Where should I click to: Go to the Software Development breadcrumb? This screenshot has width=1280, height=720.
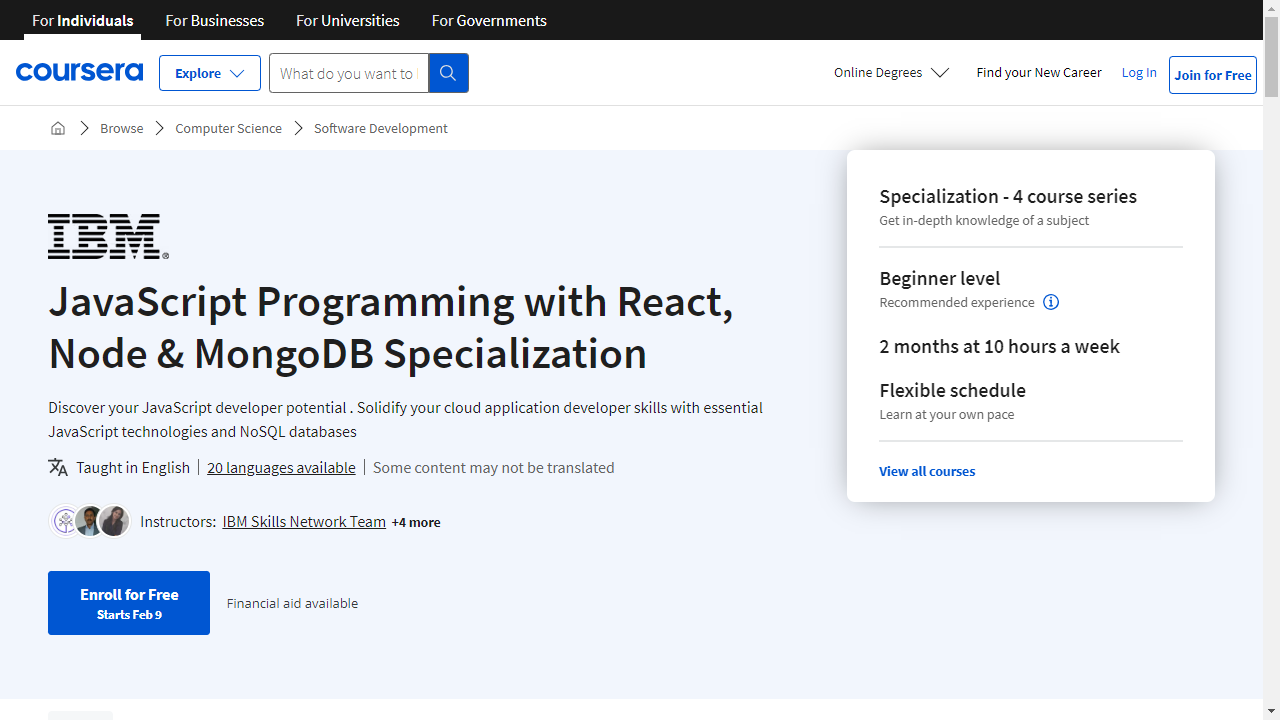click(381, 128)
